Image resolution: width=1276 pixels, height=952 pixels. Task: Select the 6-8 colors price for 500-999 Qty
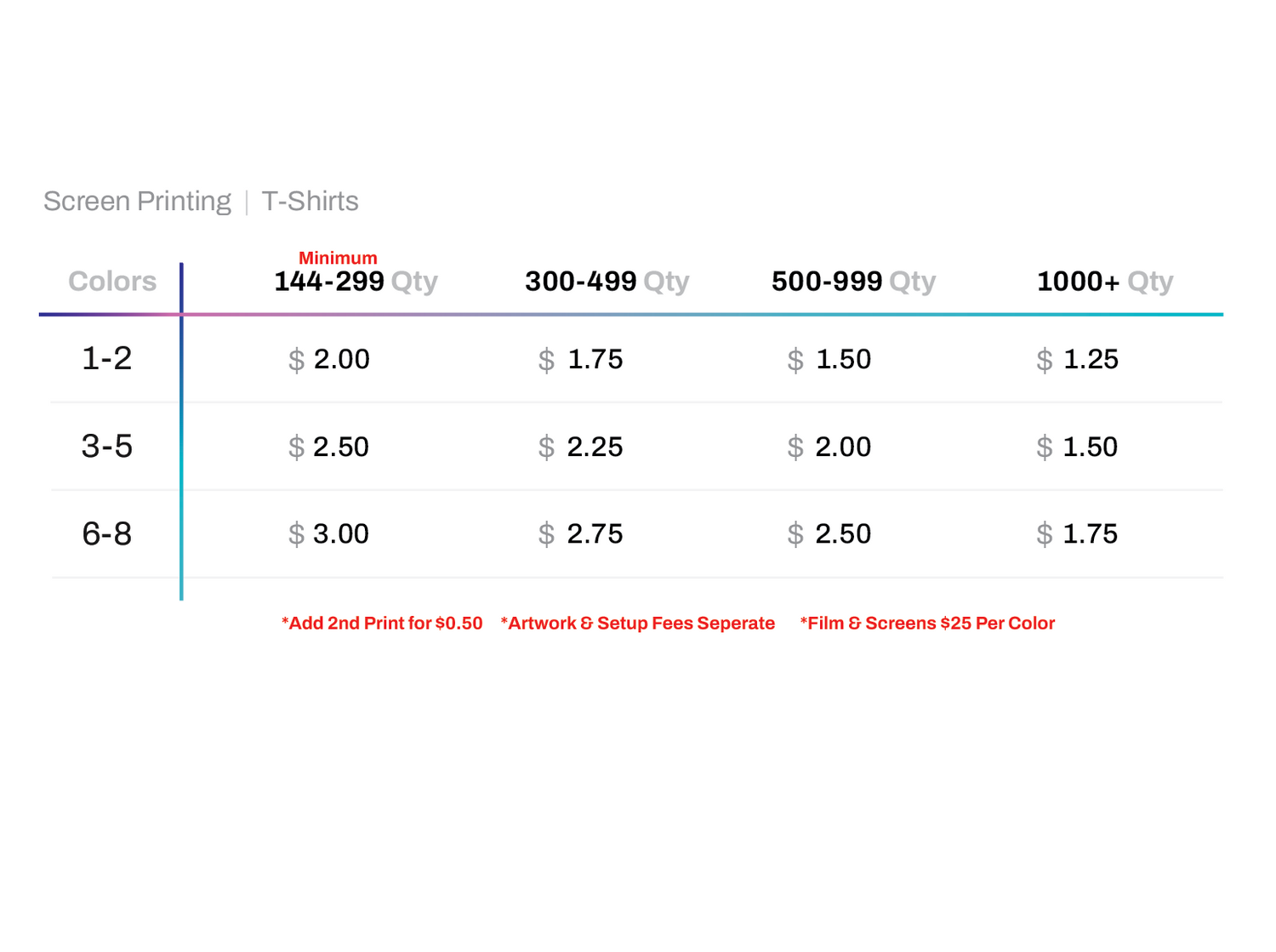tap(829, 534)
